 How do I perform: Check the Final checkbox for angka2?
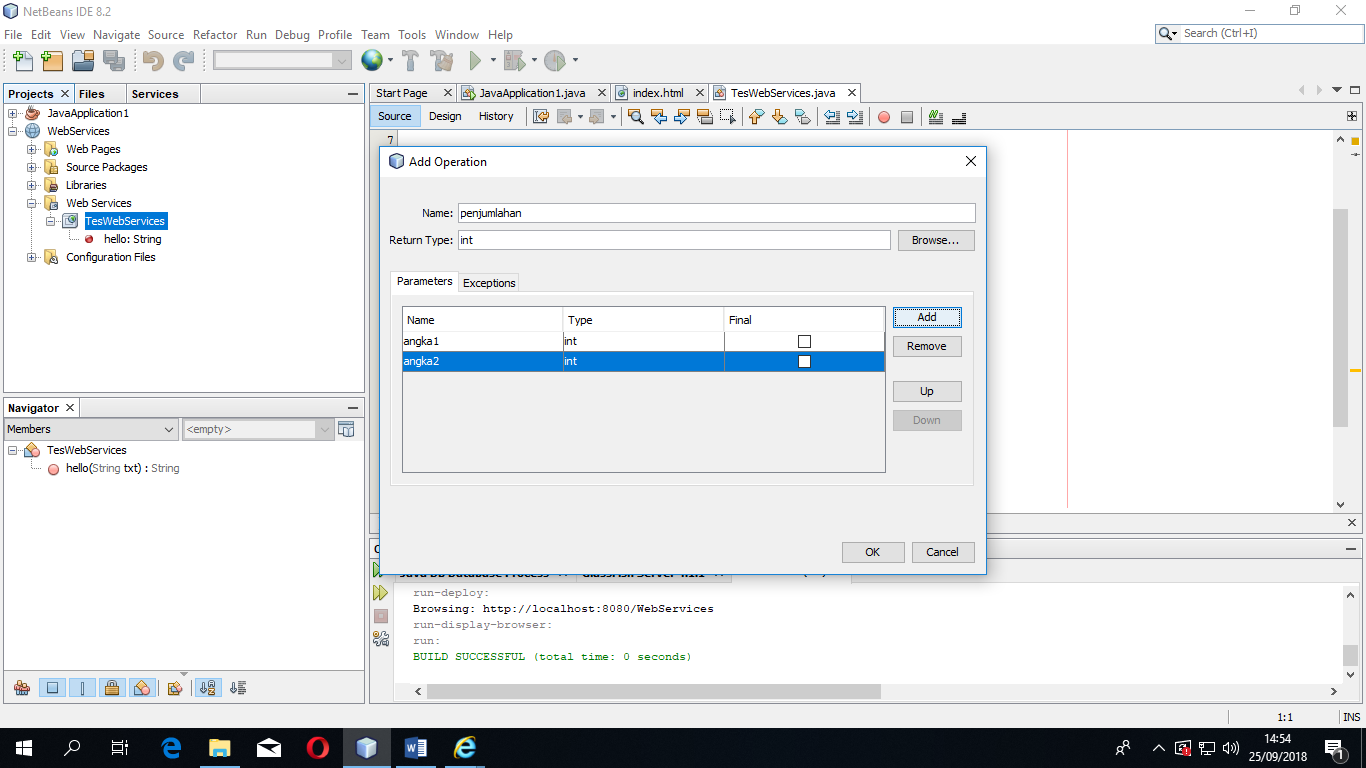click(x=804, y=362)
